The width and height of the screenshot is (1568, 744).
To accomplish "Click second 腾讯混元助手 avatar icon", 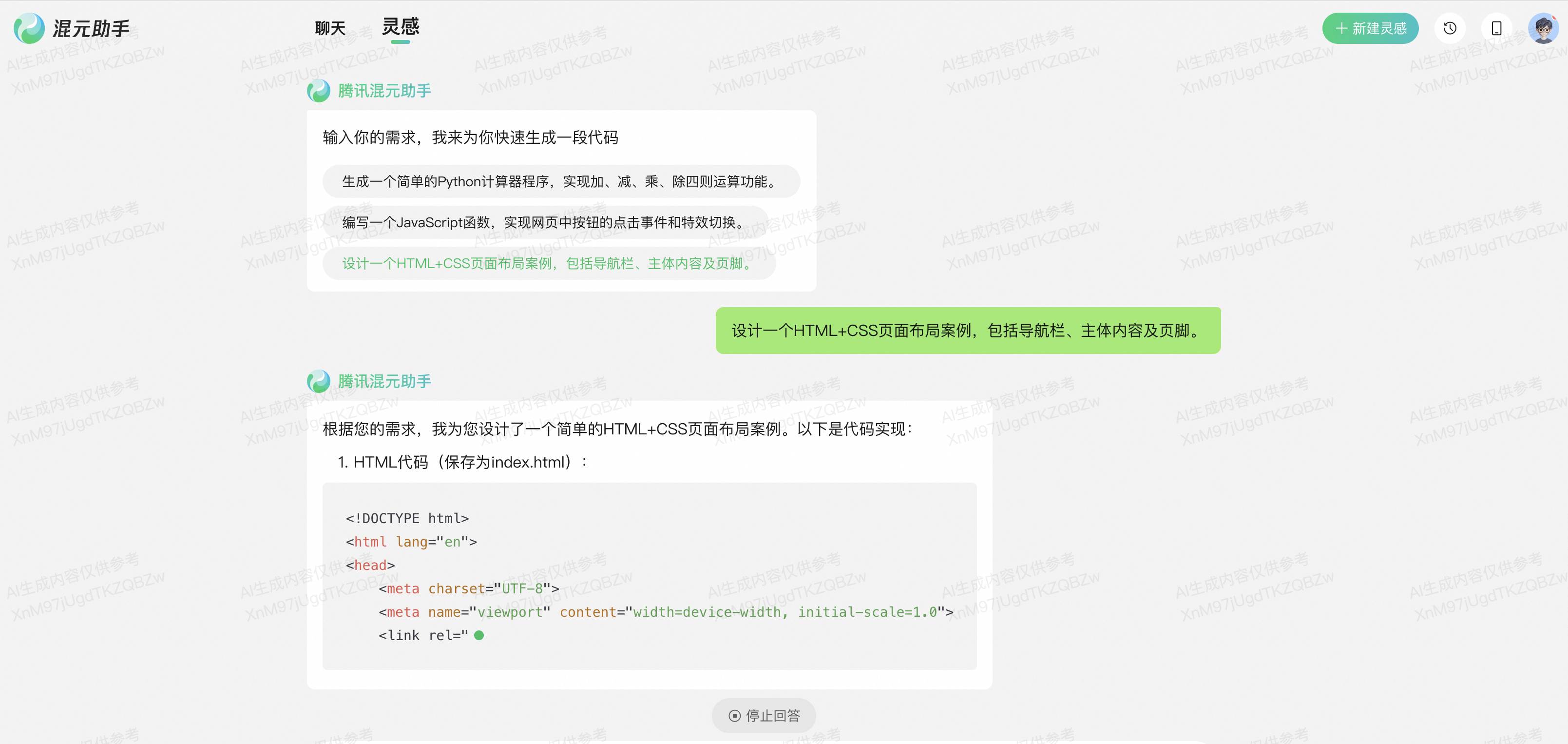I will click(319, 381).
